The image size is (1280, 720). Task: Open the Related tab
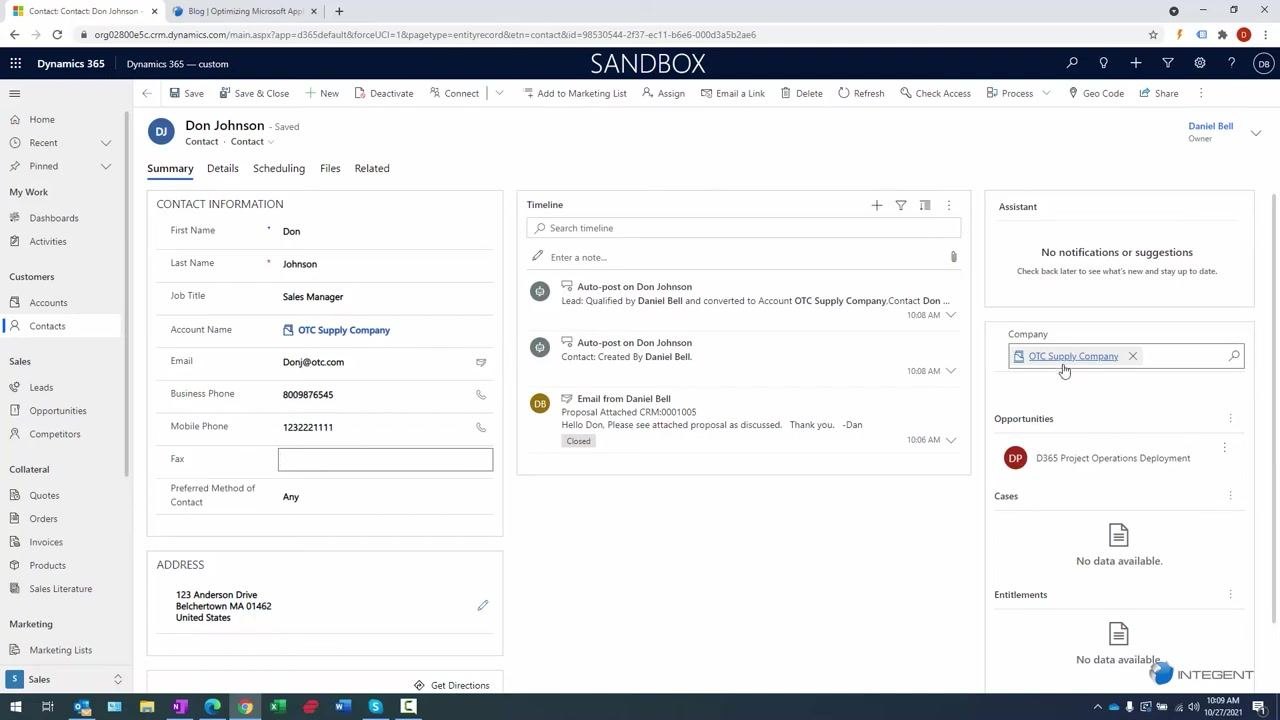[x=372, y=168]
